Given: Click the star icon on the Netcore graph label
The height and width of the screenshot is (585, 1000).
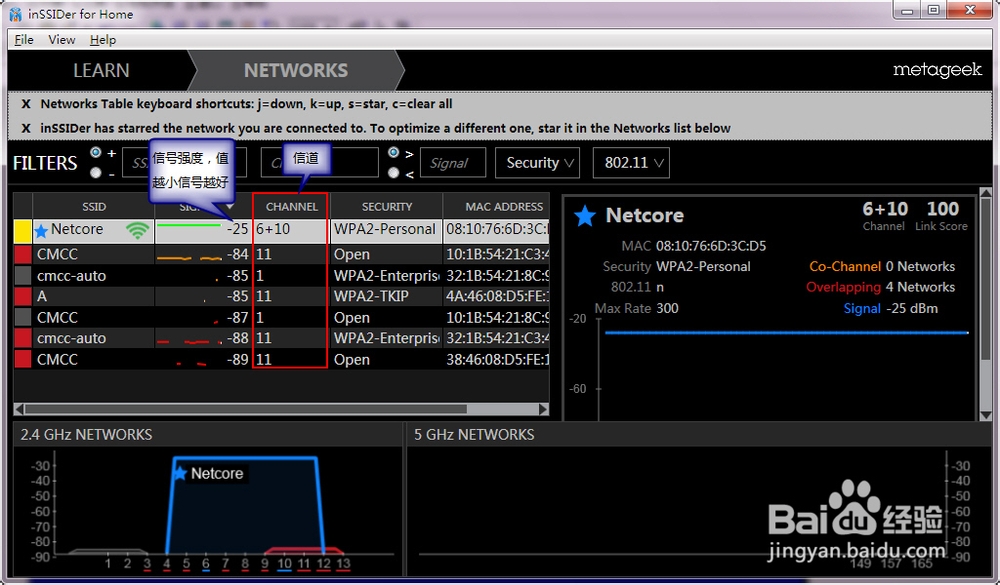Looking at the screenshot, I should click(180, 473).
